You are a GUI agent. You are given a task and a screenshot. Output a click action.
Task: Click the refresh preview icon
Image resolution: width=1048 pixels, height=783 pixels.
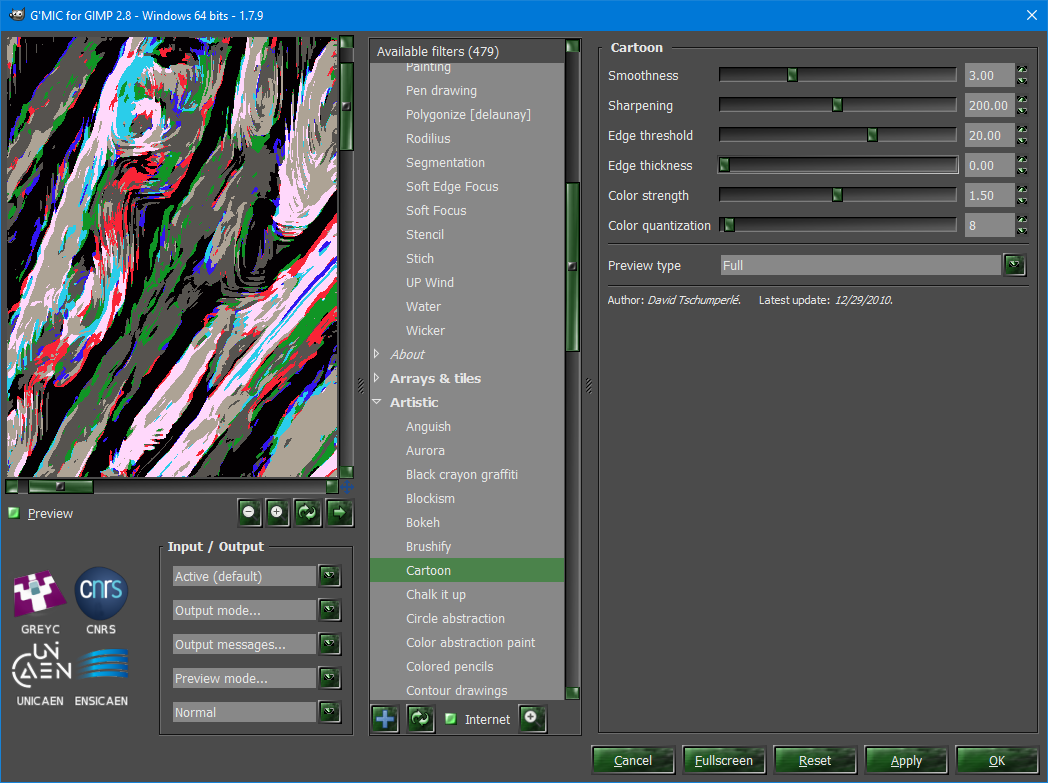click(x=307, y=512)
